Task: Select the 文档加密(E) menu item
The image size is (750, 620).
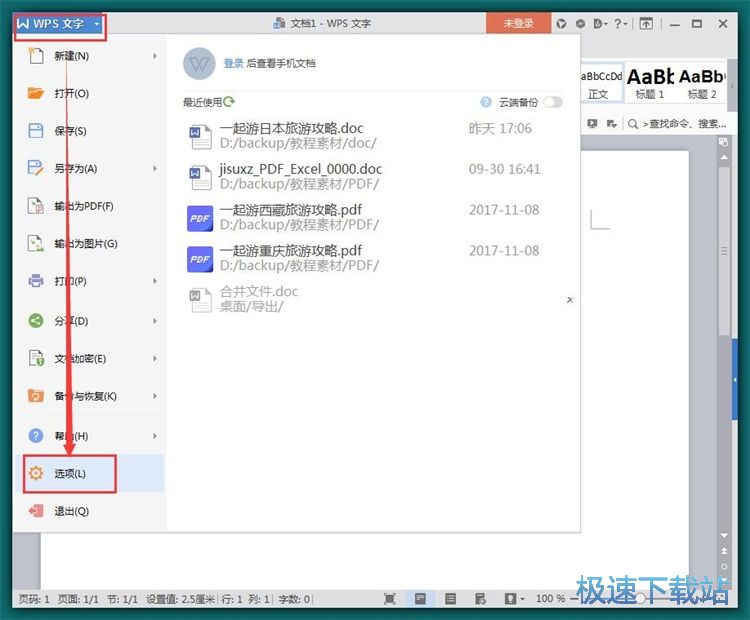Action: tap(91, 358)
